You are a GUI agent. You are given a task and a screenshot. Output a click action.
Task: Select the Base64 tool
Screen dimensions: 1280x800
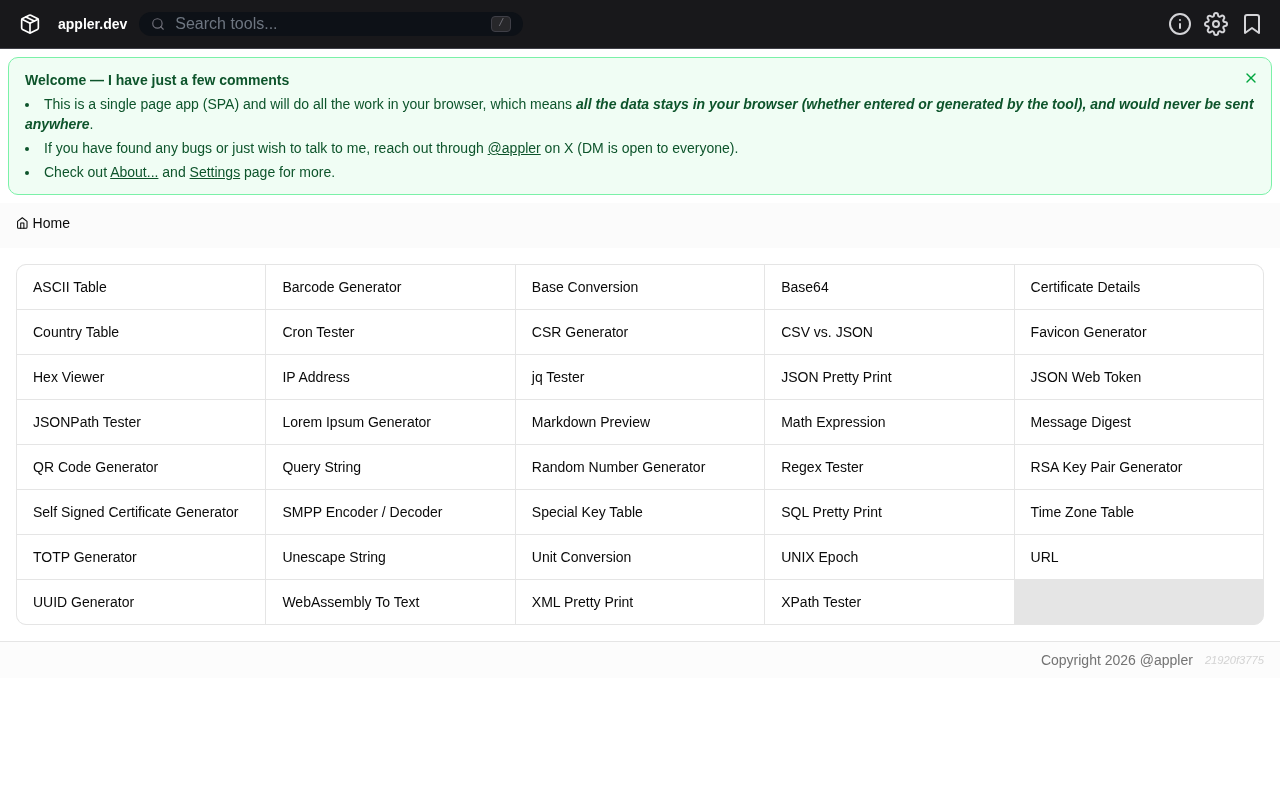pyautogui.click(x=805, y=287)
